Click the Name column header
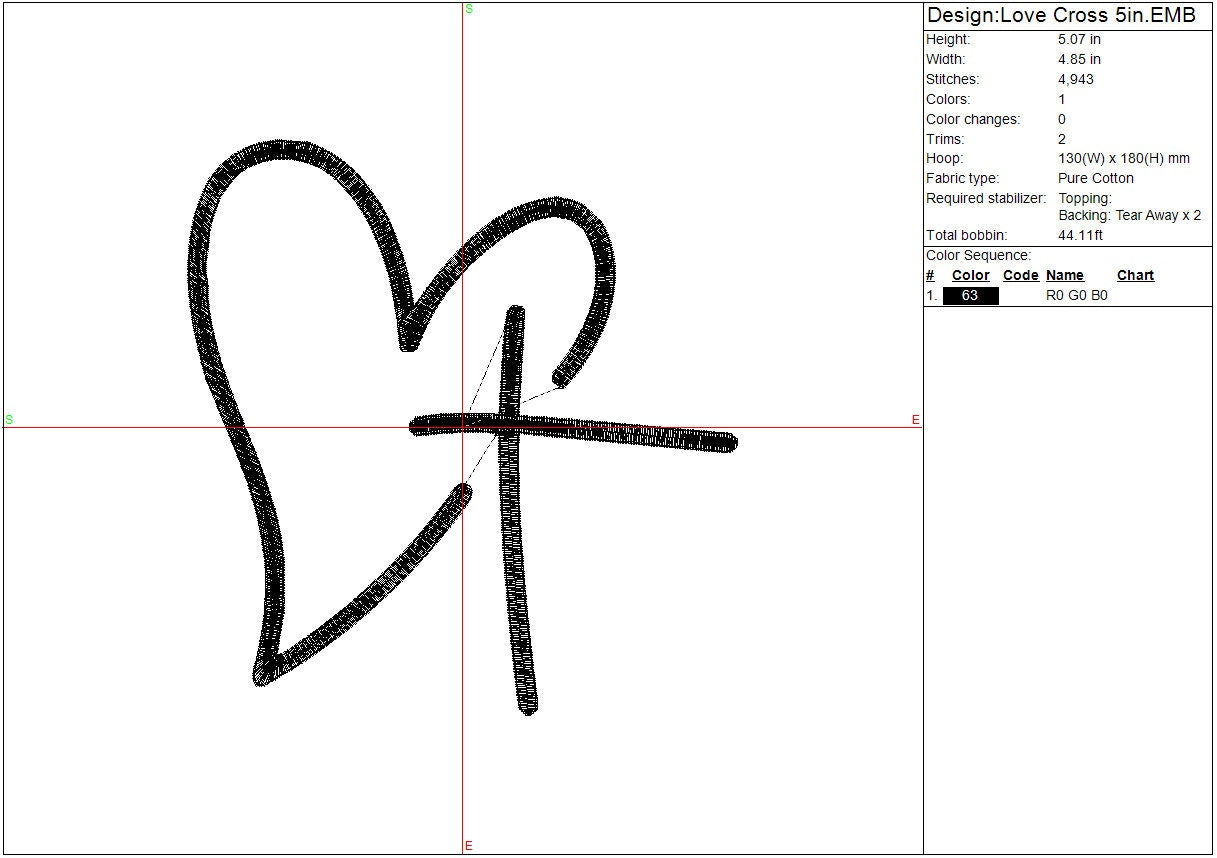 [x=1065, y=275]
